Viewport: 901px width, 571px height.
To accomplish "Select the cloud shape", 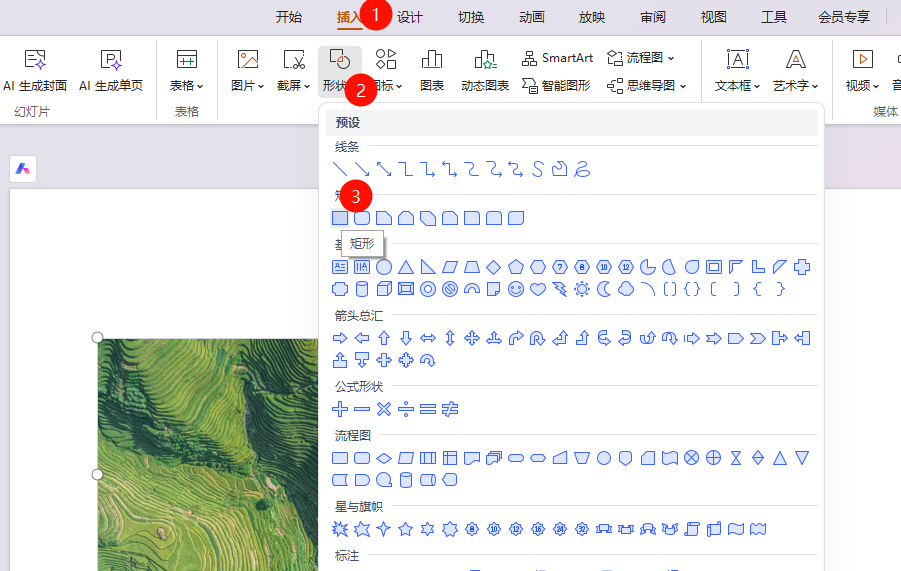I will coord(626,289).
